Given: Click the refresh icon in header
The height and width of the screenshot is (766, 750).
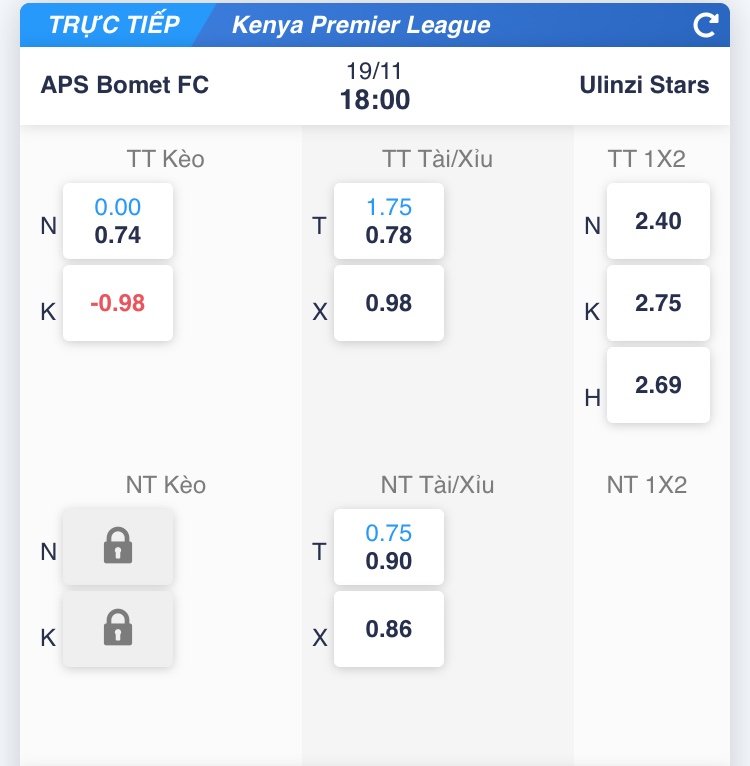Looking at the screenshot, I should 706,25.
